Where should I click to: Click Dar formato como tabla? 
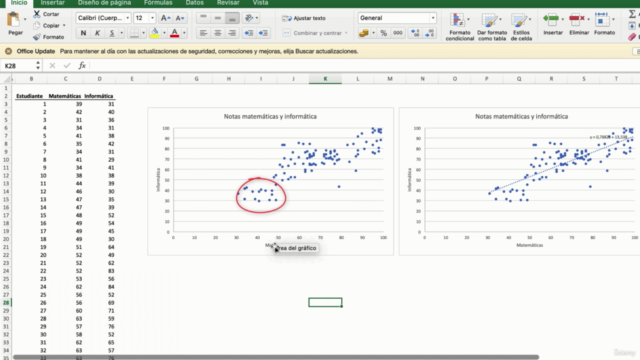point(492,27)
